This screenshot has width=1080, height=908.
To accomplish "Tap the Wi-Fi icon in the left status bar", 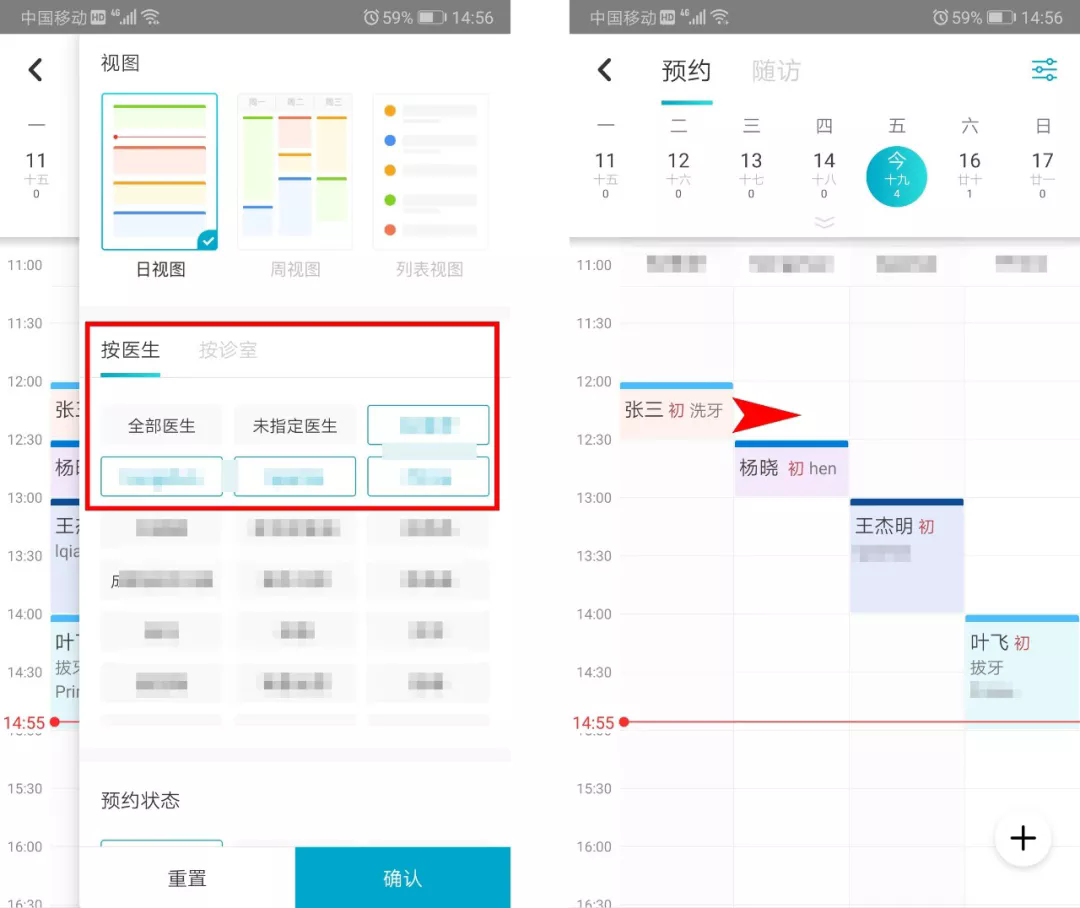I will [x=150, y=17].
